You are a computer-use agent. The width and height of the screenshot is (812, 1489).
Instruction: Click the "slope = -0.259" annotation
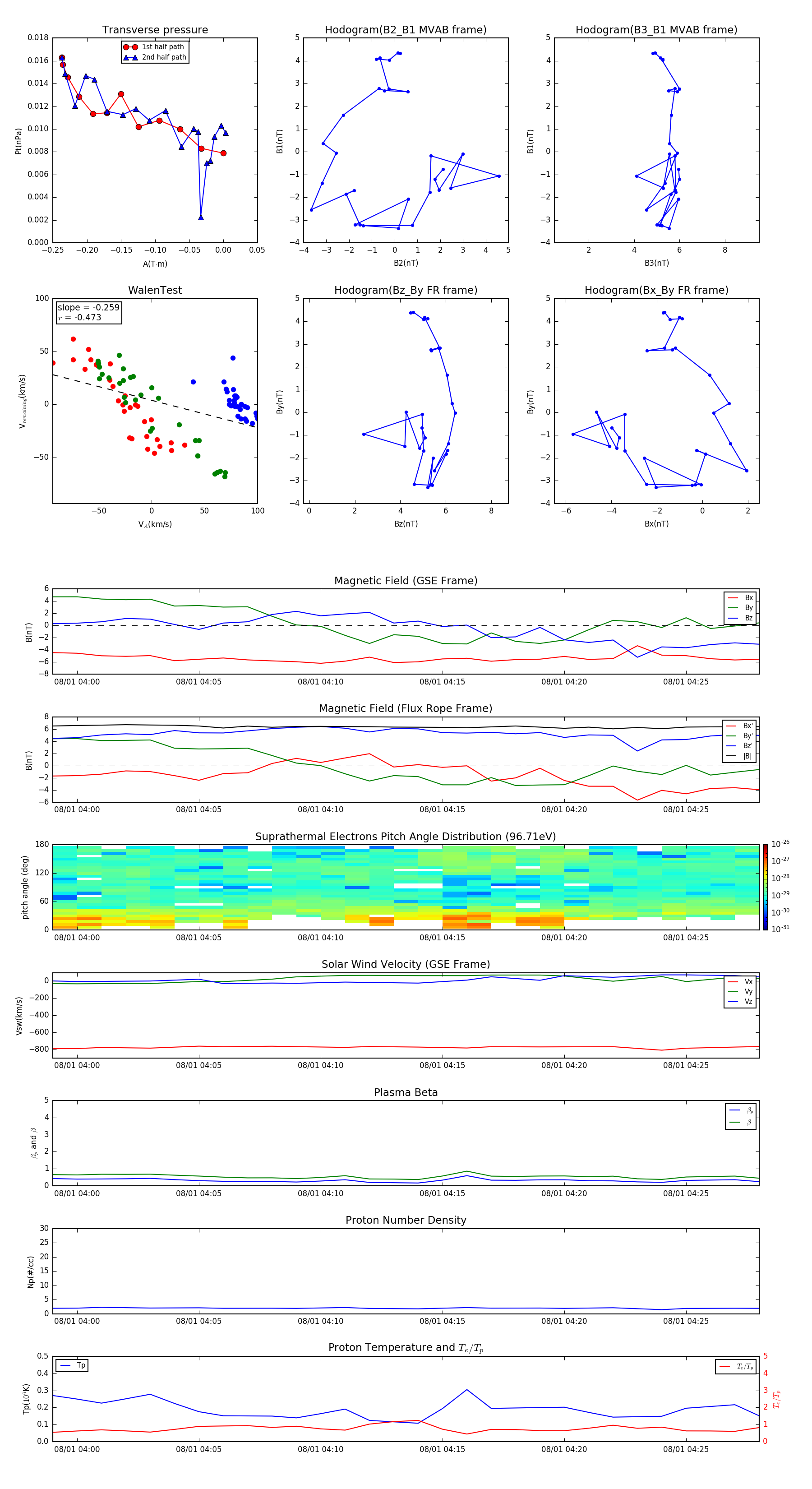[x=88, y=308]
